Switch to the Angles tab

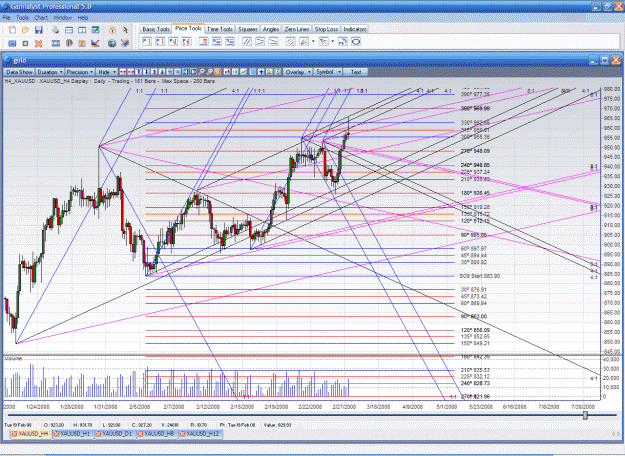click(x=271, y=29)
